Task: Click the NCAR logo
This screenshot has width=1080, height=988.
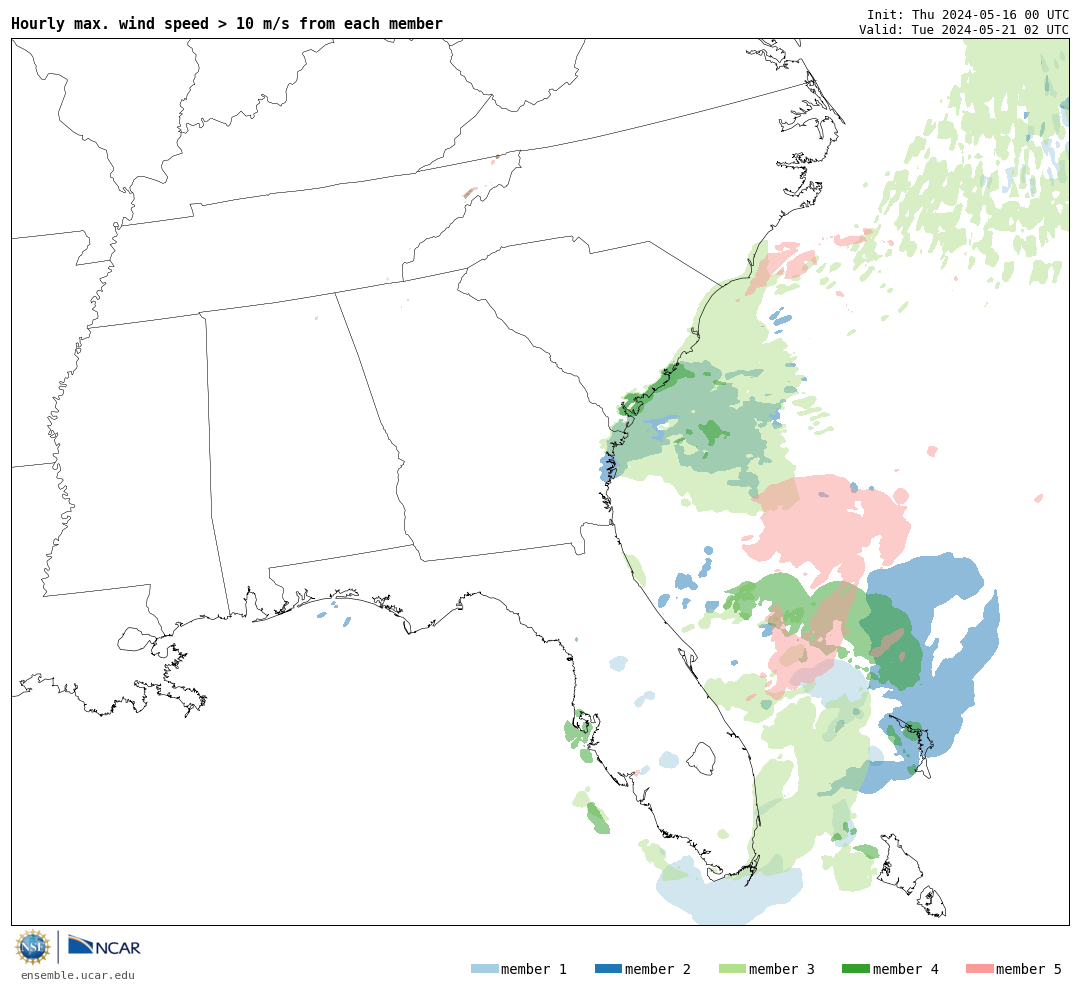Action: click(104, 946)
